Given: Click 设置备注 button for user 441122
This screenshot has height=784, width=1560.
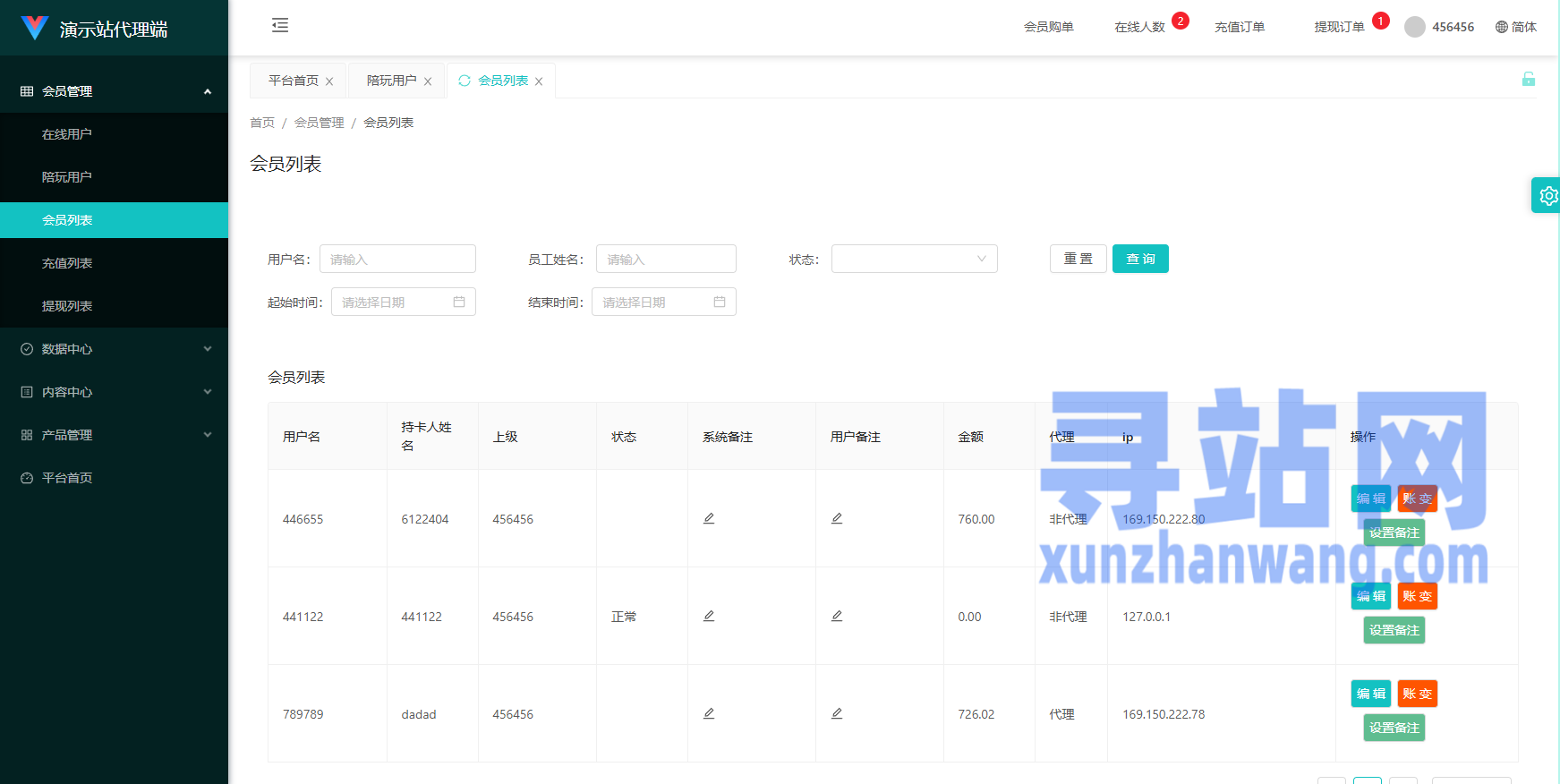Looking at the screenshot, I should click(x=1394, y=630).
